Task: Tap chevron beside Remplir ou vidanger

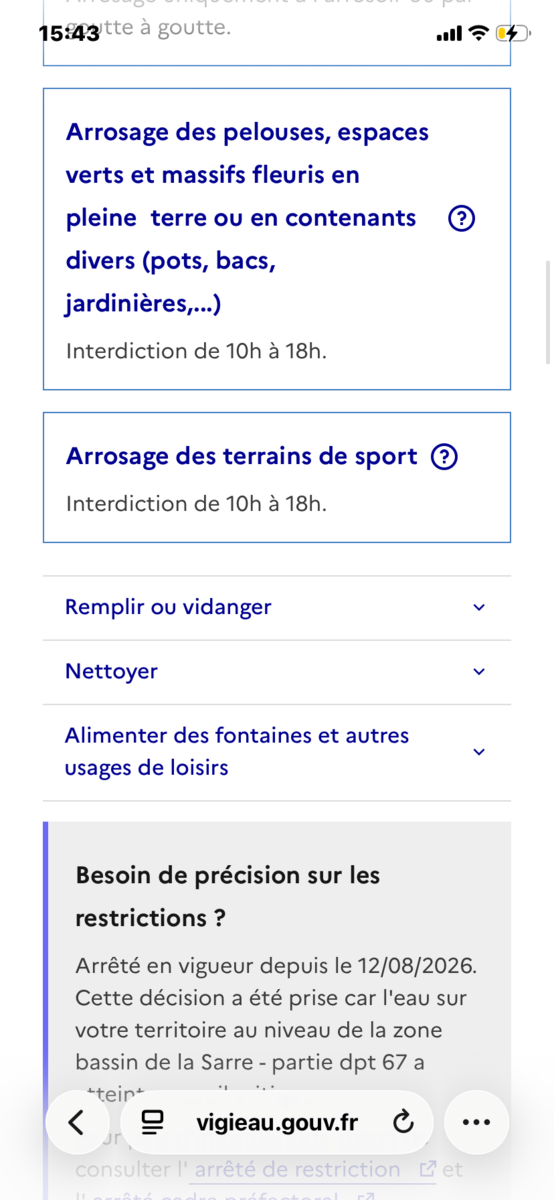Action: pyautogui.click(x=479, y=607)
